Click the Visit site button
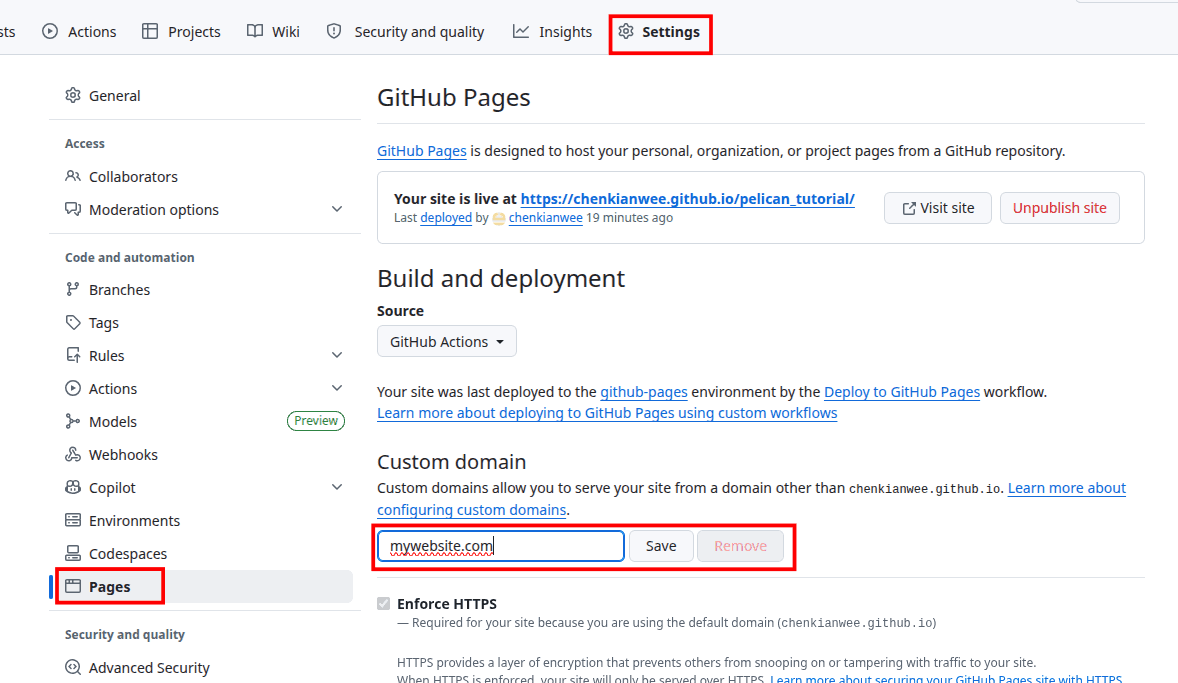Screen dimensions: 1178x683 (x=938, y=208)
